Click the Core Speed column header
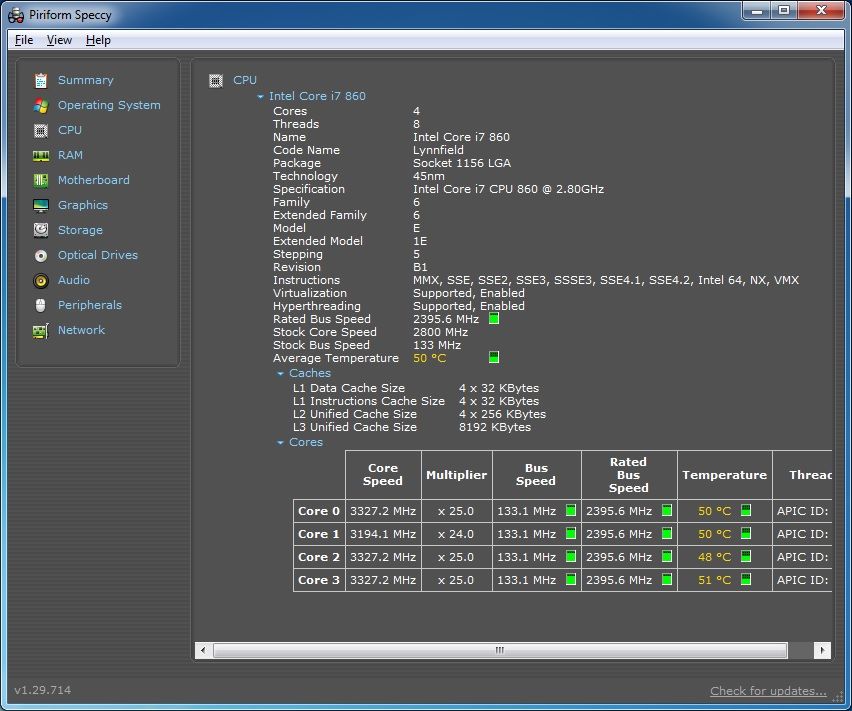This screenshot has width=852, height=711. pyautogui.click(x=383, y=475)
